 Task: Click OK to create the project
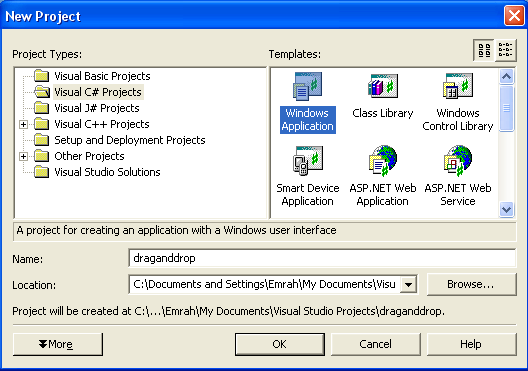pyautogui.click(x=279, y=344)
